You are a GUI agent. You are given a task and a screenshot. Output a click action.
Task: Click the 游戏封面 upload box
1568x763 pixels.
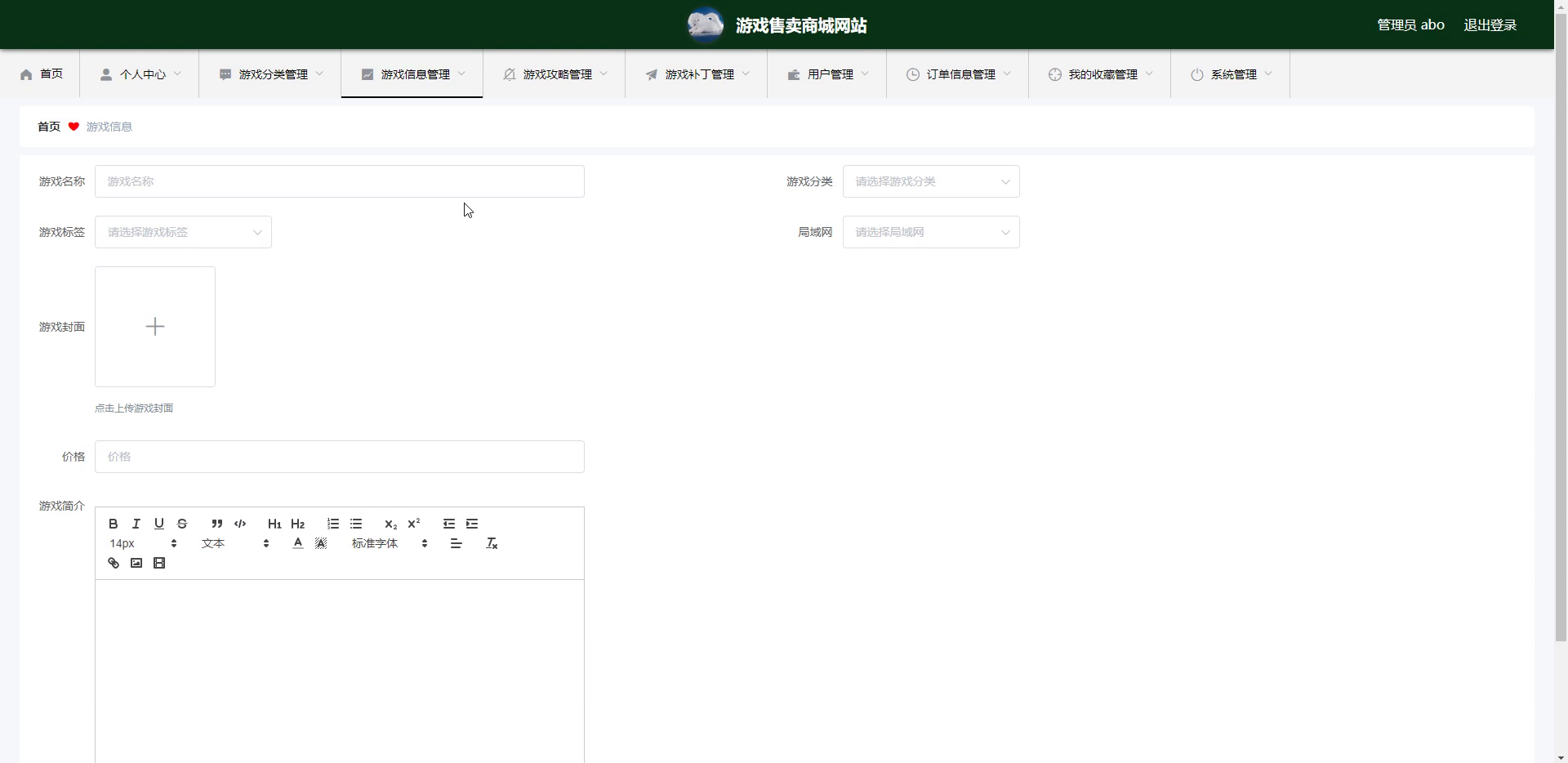155,327
